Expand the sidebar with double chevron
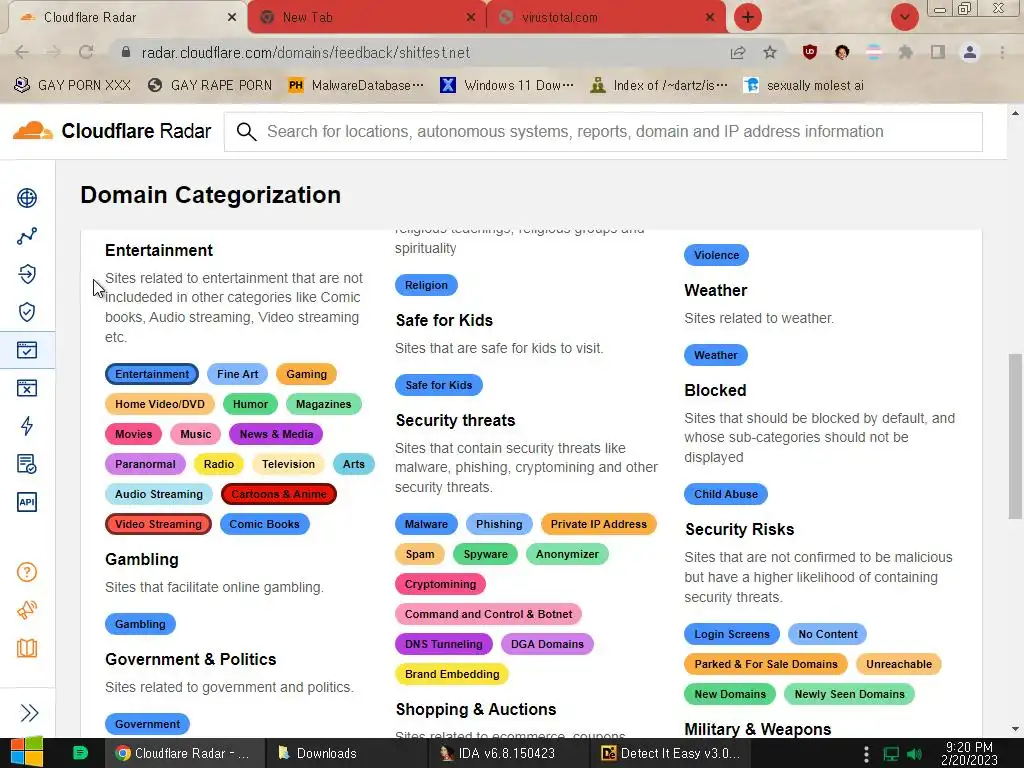The height and width of the screenshot is (768, 1024). coord(29,712)
